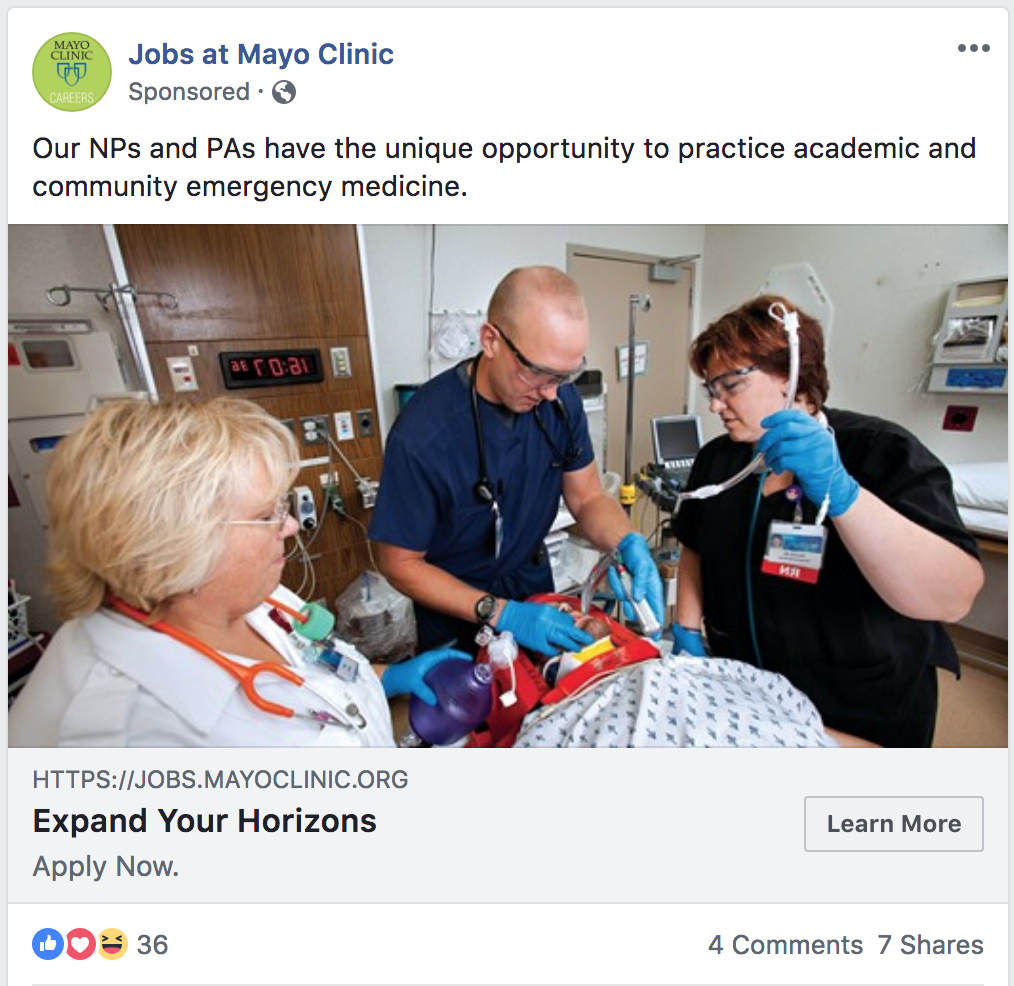Viewport: 1014px width, 986px height.
Task: Open the three-dot post options menu
Action: (x=973, y=49)
